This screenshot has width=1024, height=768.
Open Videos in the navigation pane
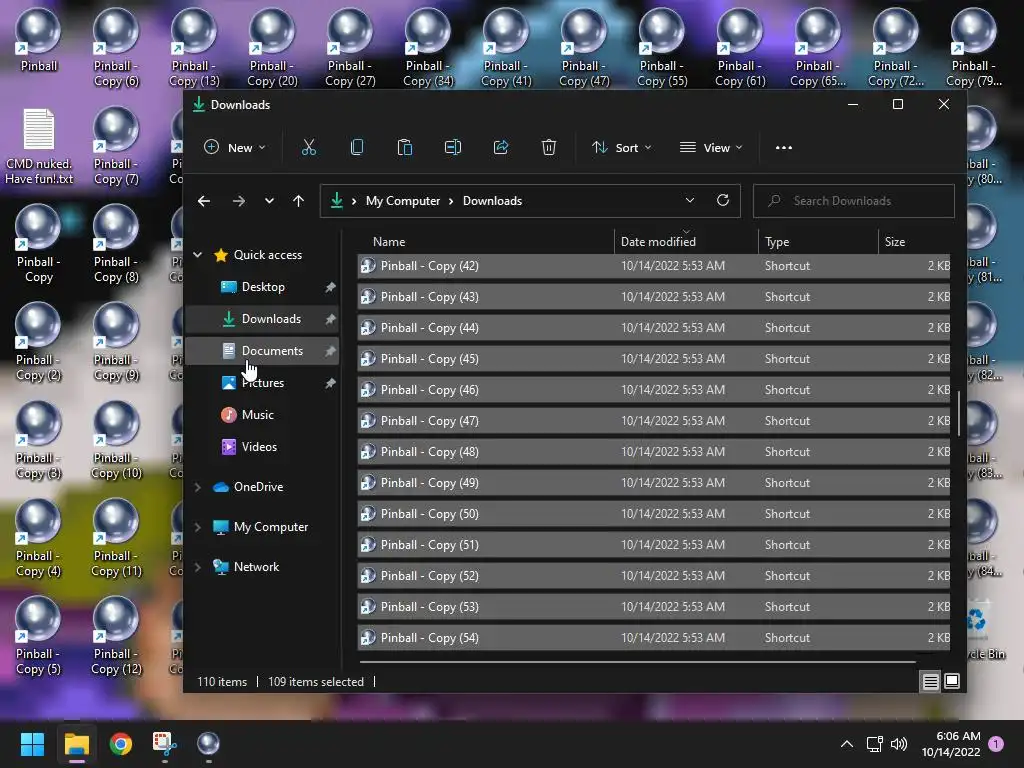[x=263, y=447]
